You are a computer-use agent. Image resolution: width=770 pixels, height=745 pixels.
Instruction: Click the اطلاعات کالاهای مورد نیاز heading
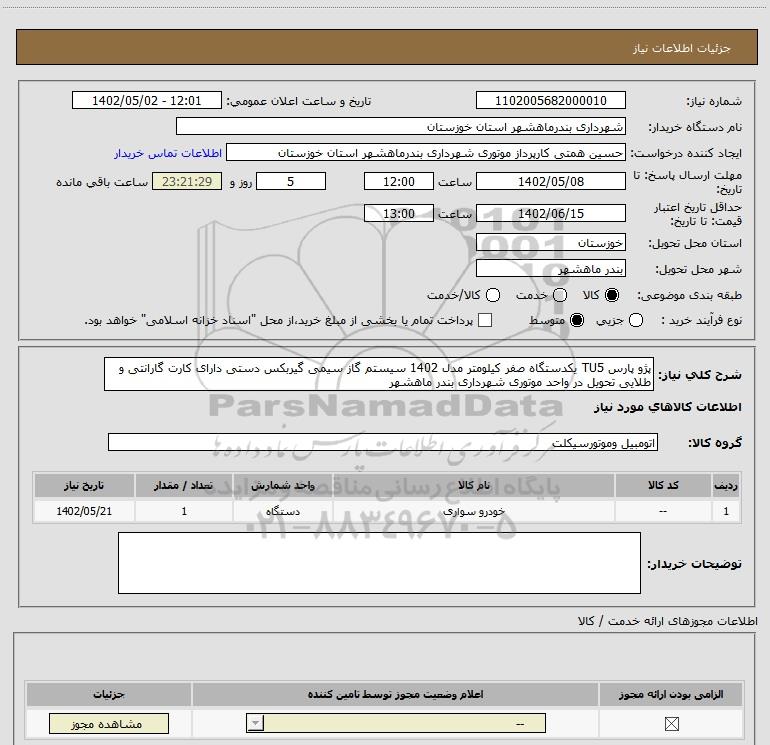pos(667,407)
